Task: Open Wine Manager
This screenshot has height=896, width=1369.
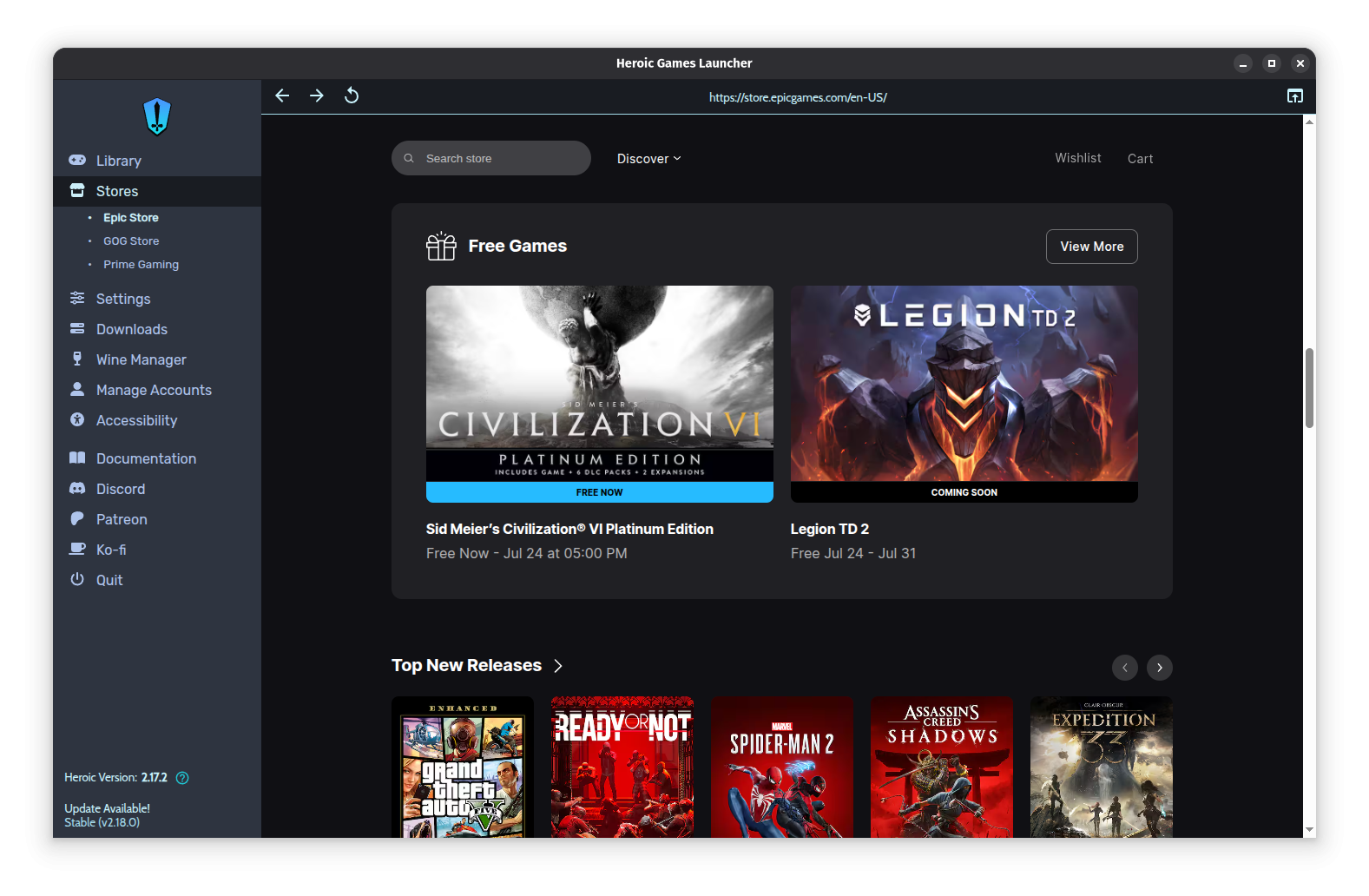Action: [157, 359]
